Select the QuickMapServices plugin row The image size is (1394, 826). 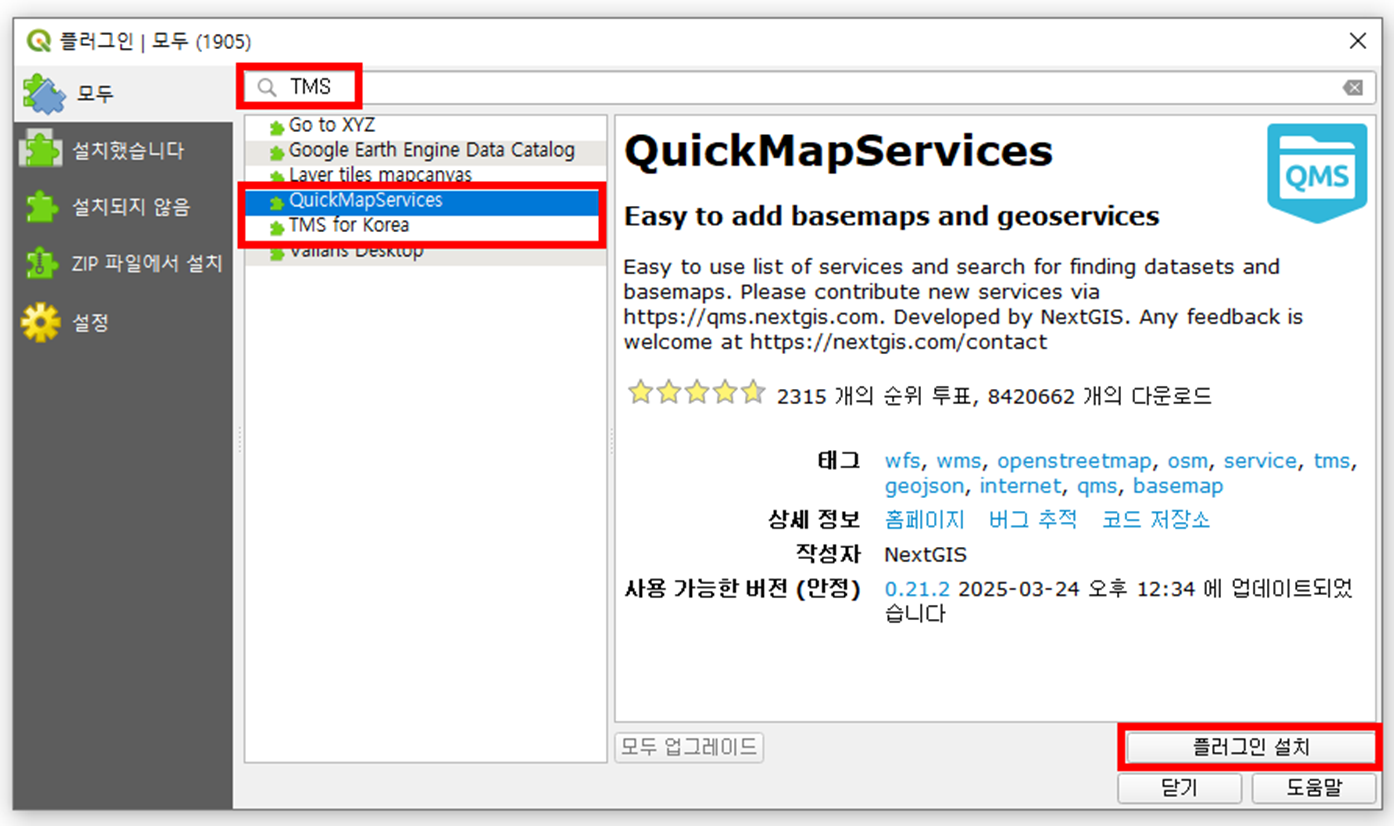[x=425, y=201]
